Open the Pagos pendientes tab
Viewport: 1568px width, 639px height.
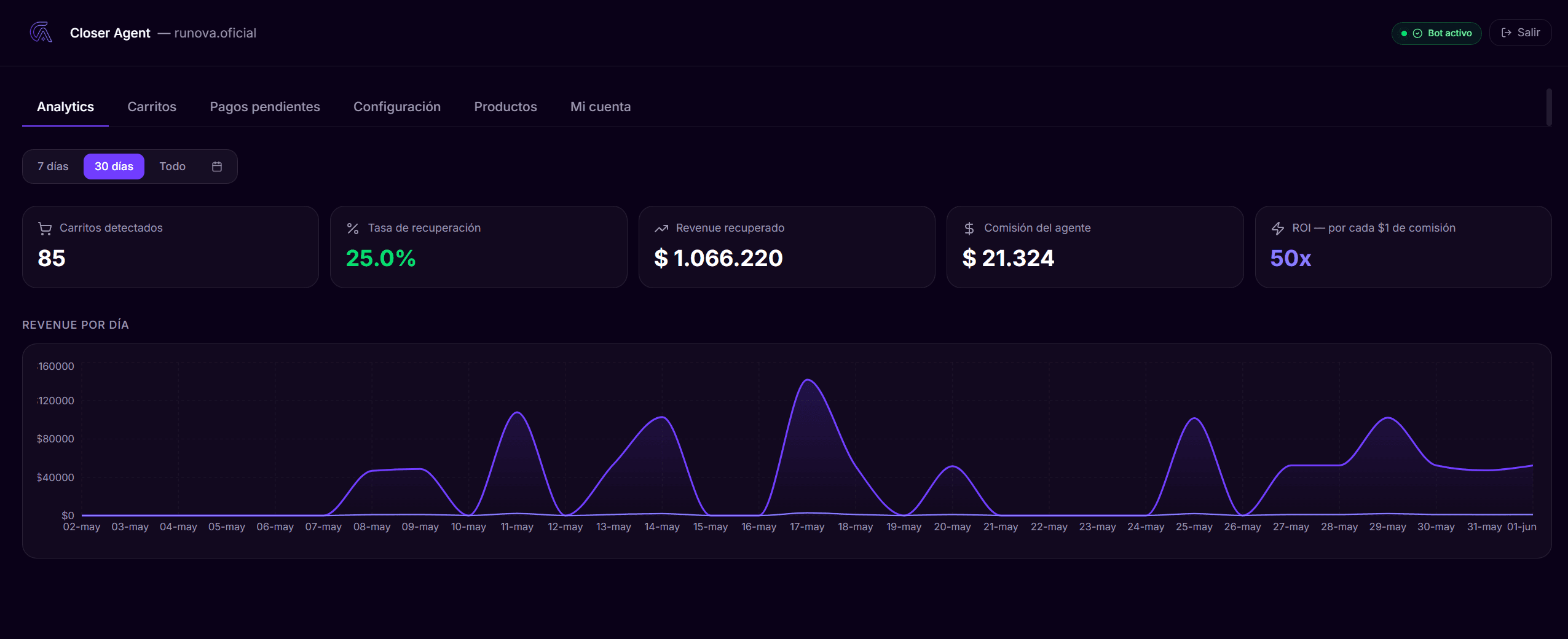[265, 107]
